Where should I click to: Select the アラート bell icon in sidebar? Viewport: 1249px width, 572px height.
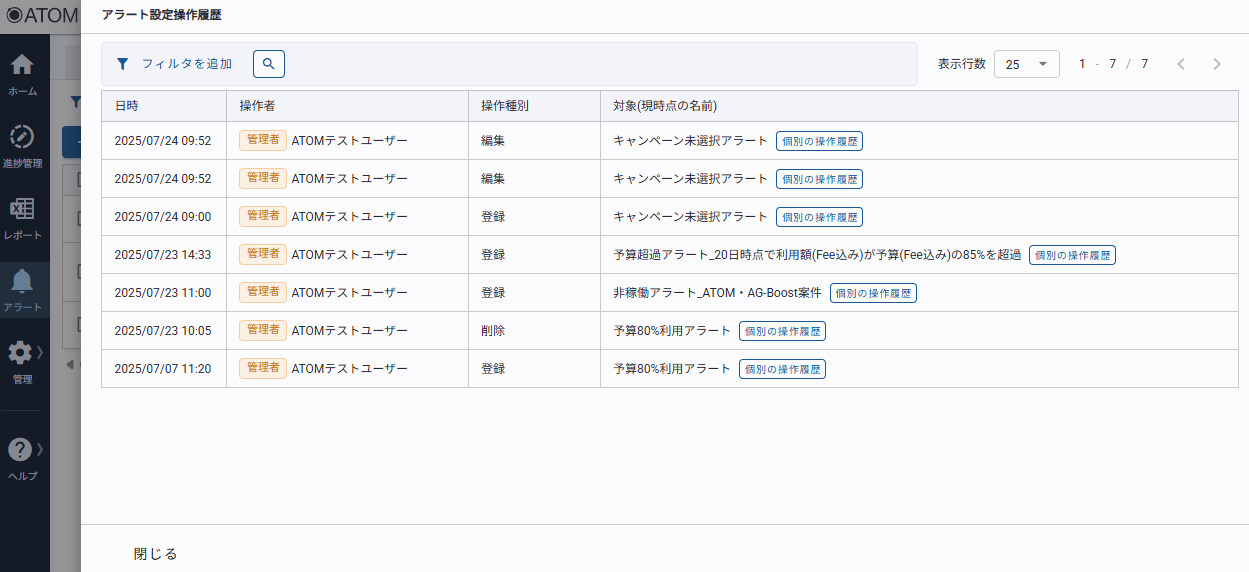[22, 282]
